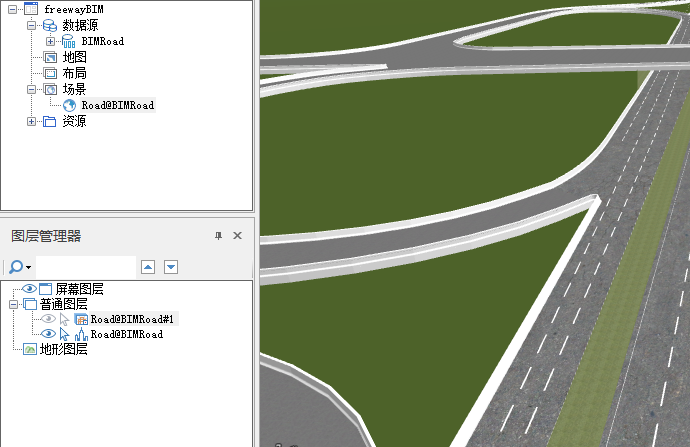Toggle selectable arrow for Road@BIMRoad#1 layer

pos(65,319)
